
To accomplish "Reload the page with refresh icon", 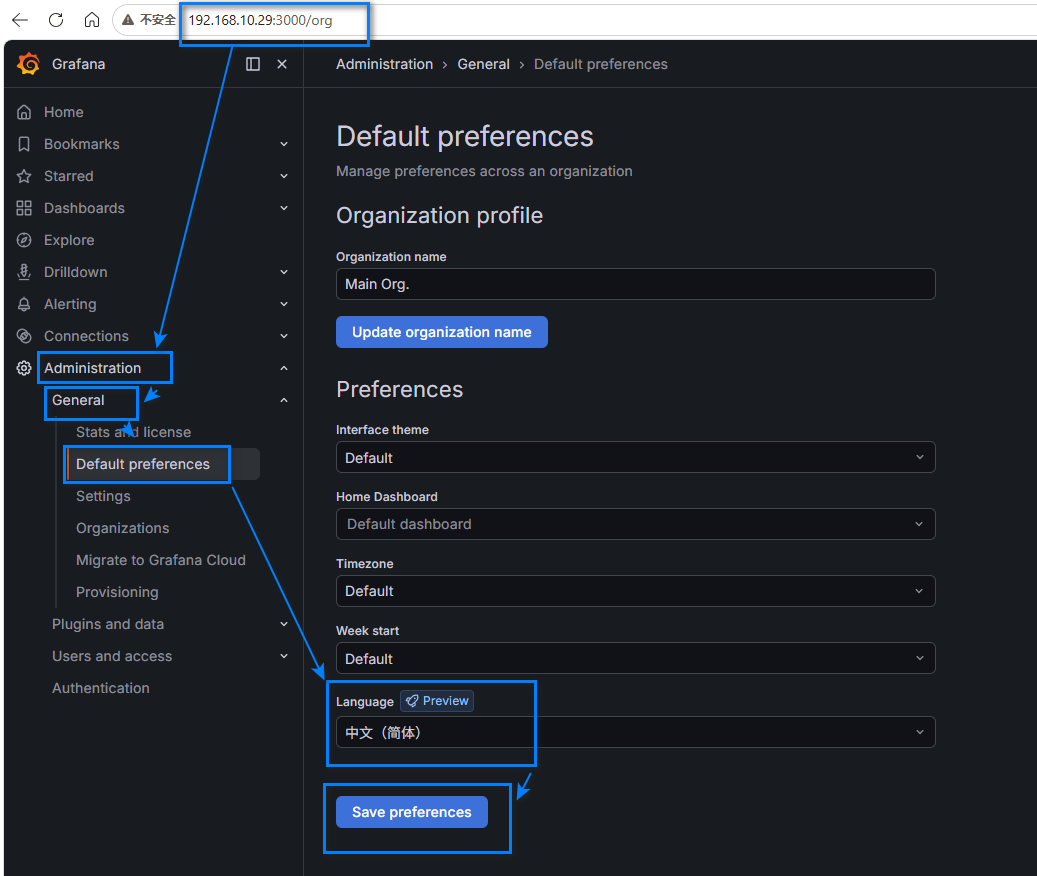I will [x=56, y=20].
